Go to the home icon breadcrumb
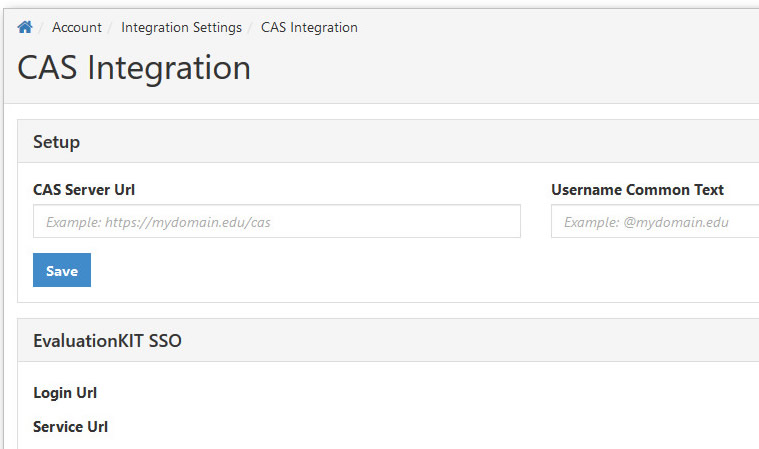Screen dimensions: 759x449 click(x=25, y=27)
